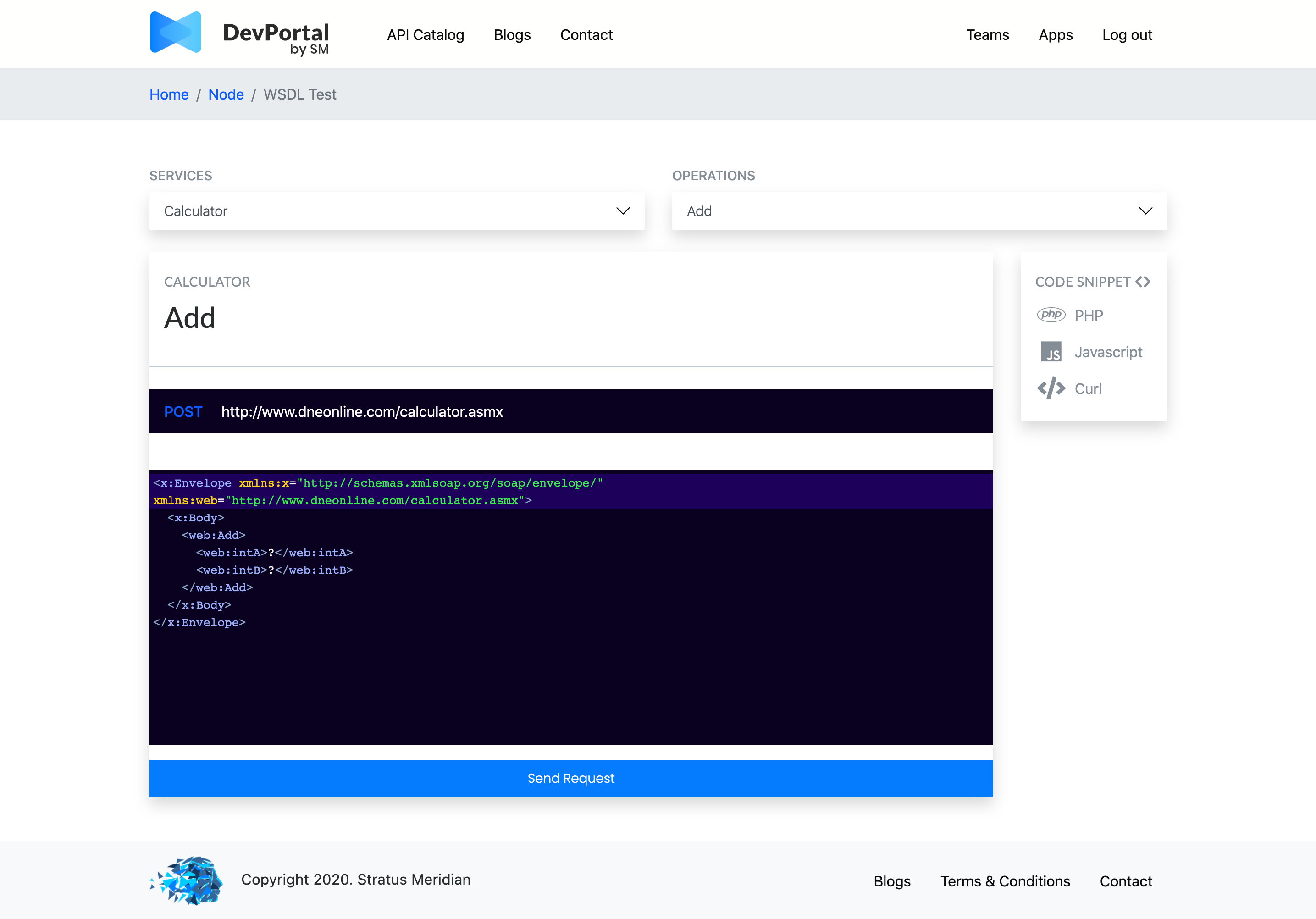Click the CALCULATOR section label
The height and width of the screenshot is (919, 1316).
click(207, 282)
